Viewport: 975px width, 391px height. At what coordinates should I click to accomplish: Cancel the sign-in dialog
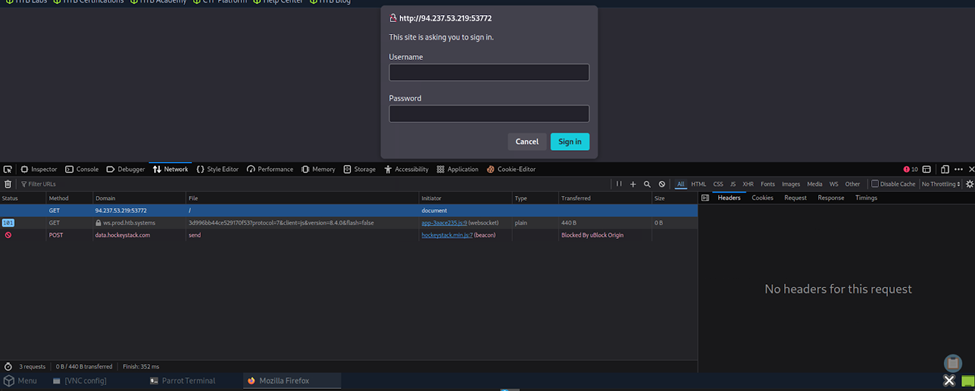coord(527,142)
